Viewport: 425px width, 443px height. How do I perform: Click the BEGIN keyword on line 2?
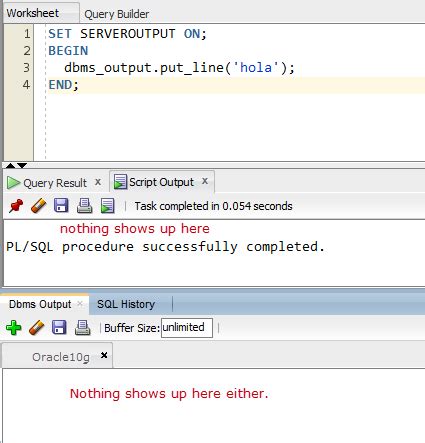pos(68,51)
